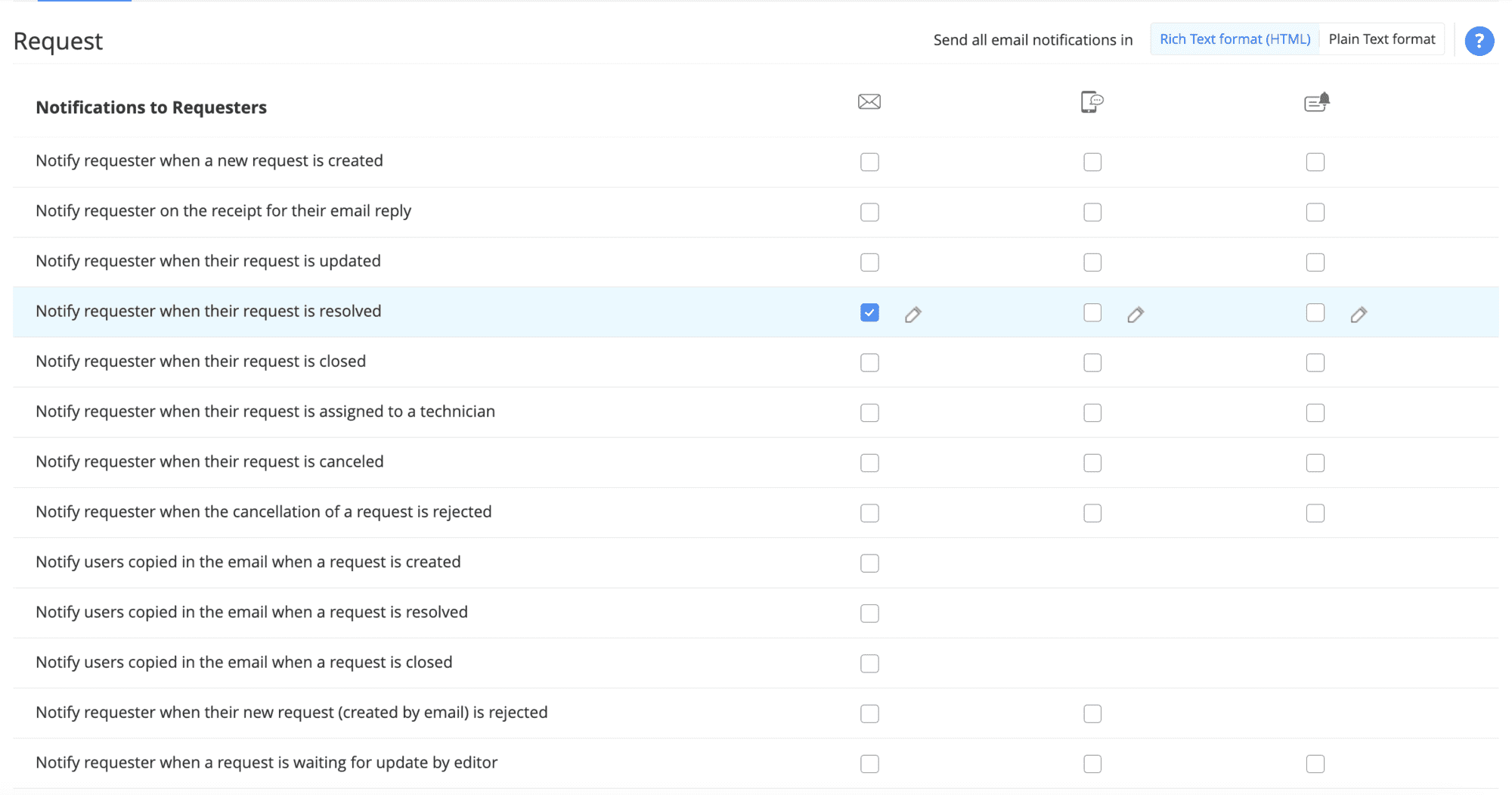The height and width of the screenshot is (795, 1512).
Task: Enable SMS notification when request is closed
Action: [x=1092, y=362]
